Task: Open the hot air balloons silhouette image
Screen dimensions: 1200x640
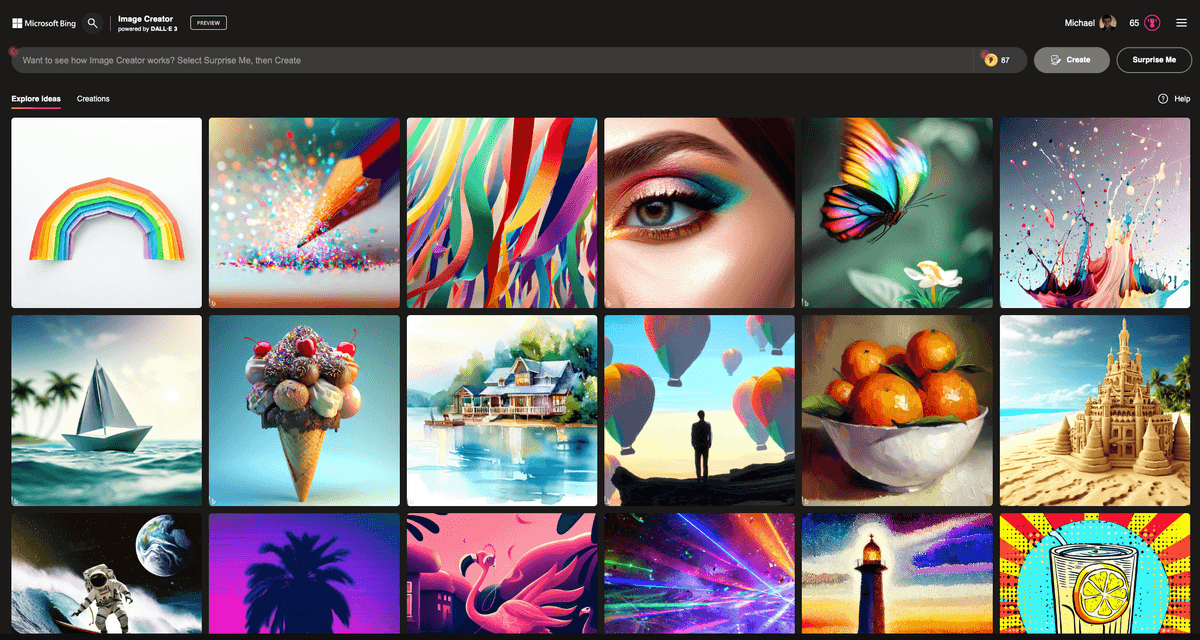Action: [699, 410]
